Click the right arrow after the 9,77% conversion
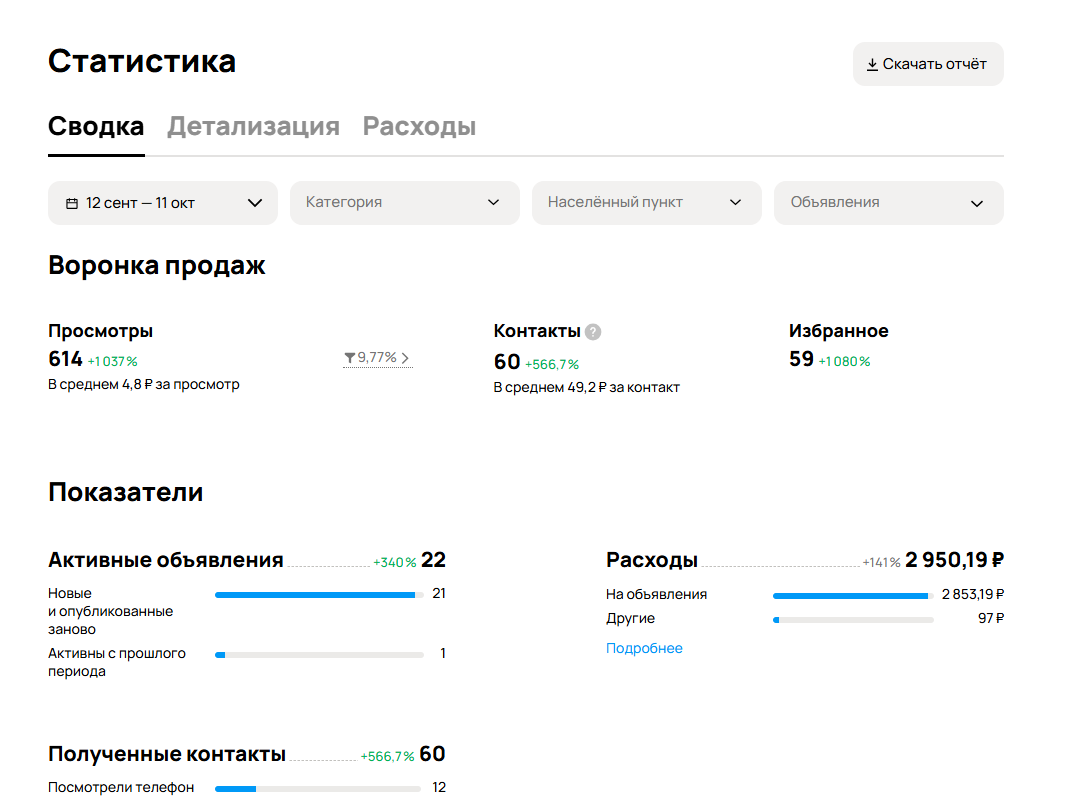 [x=405, y=358]
